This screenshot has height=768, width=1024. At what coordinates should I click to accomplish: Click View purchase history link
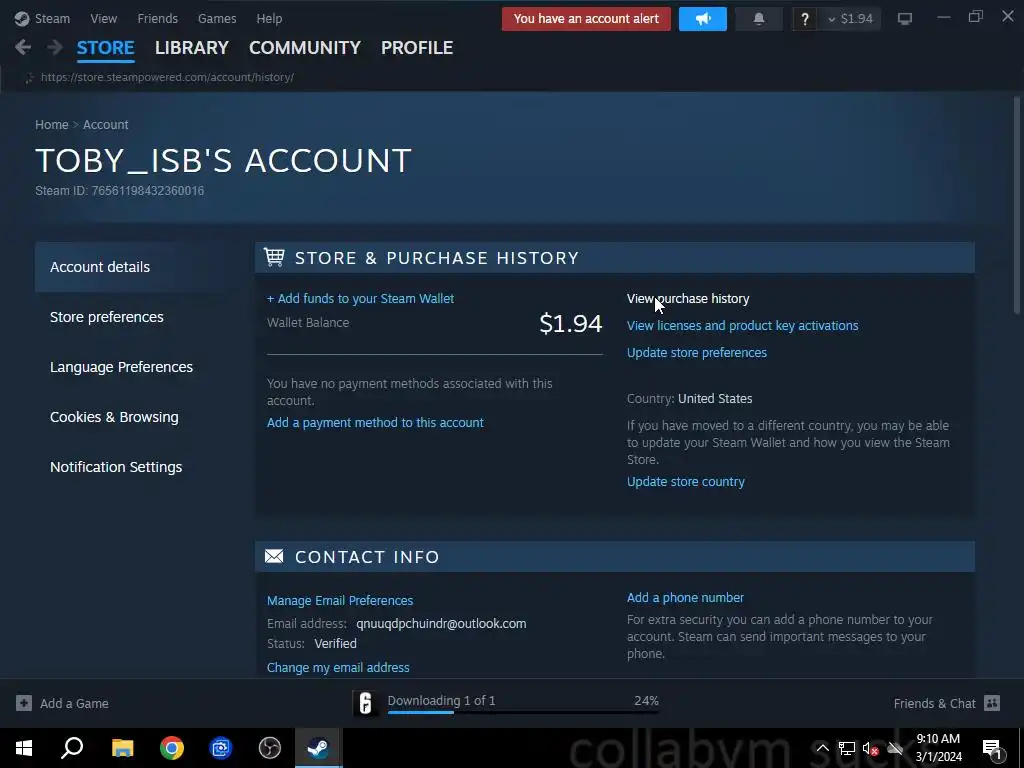coord(688,298)
